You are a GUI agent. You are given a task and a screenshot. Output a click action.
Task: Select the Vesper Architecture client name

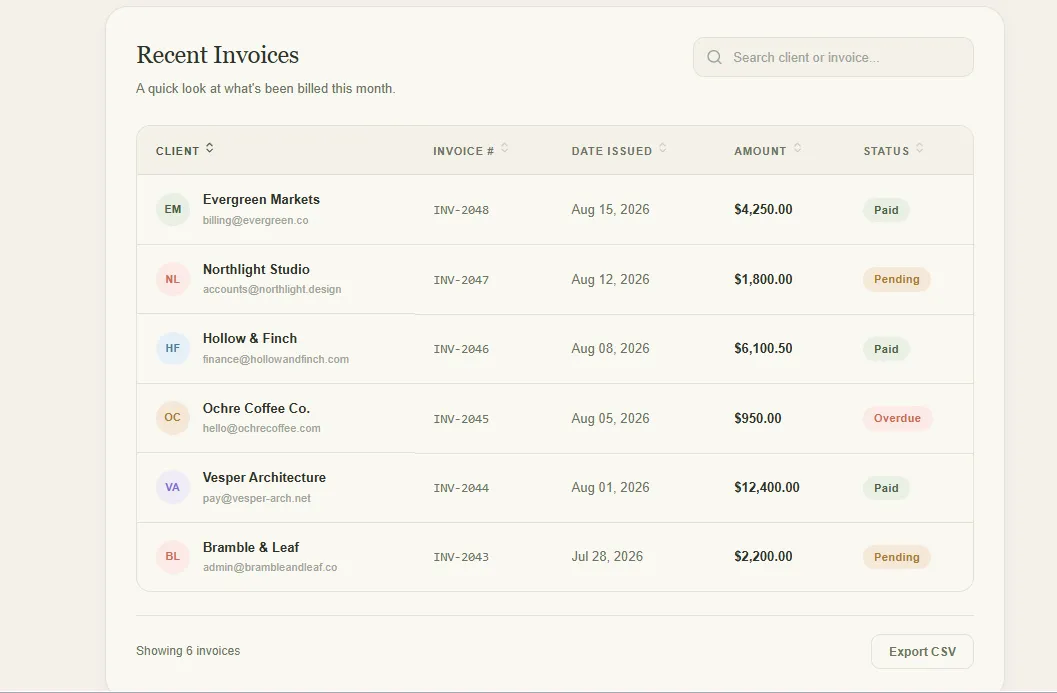264,477
